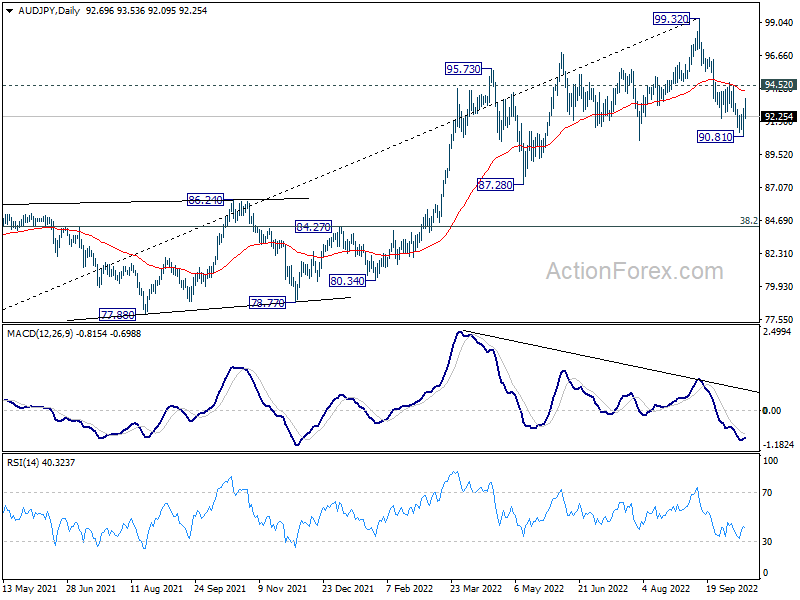Open the ActionForex.com watermark link
The image size is (800, 600).
[x=633, y=271]
